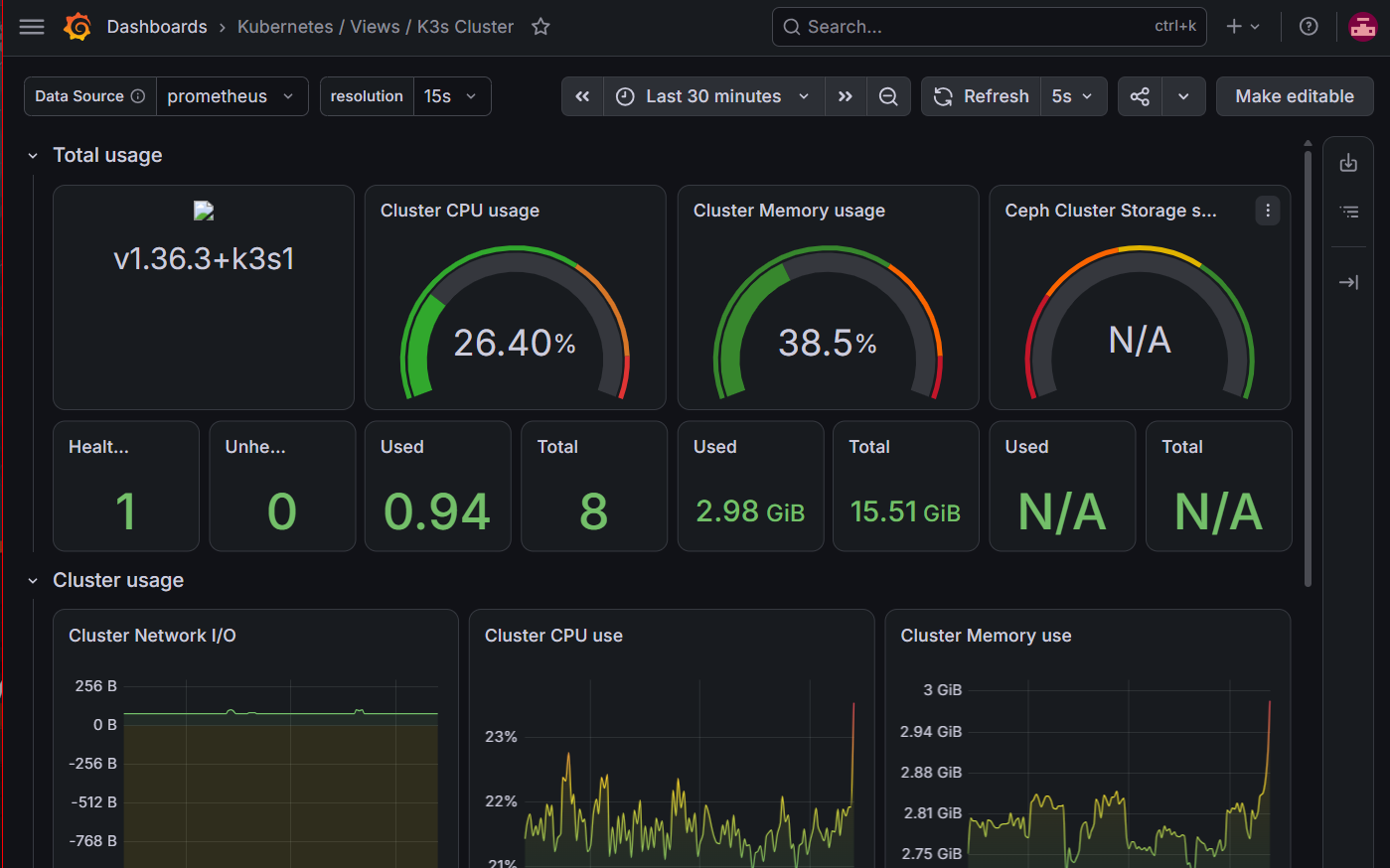The width and height of the screenshot is (1390, 868).
Task: Click the Unhealthy nodes value 0
Action: (x=282, y=512)
